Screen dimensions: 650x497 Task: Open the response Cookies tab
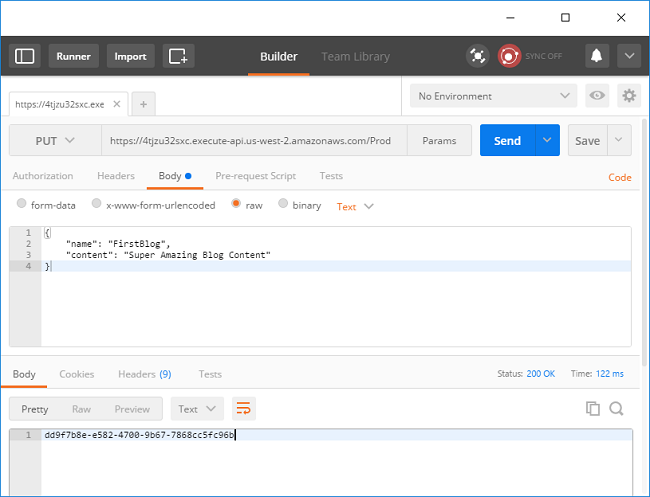tap(77, 374)
